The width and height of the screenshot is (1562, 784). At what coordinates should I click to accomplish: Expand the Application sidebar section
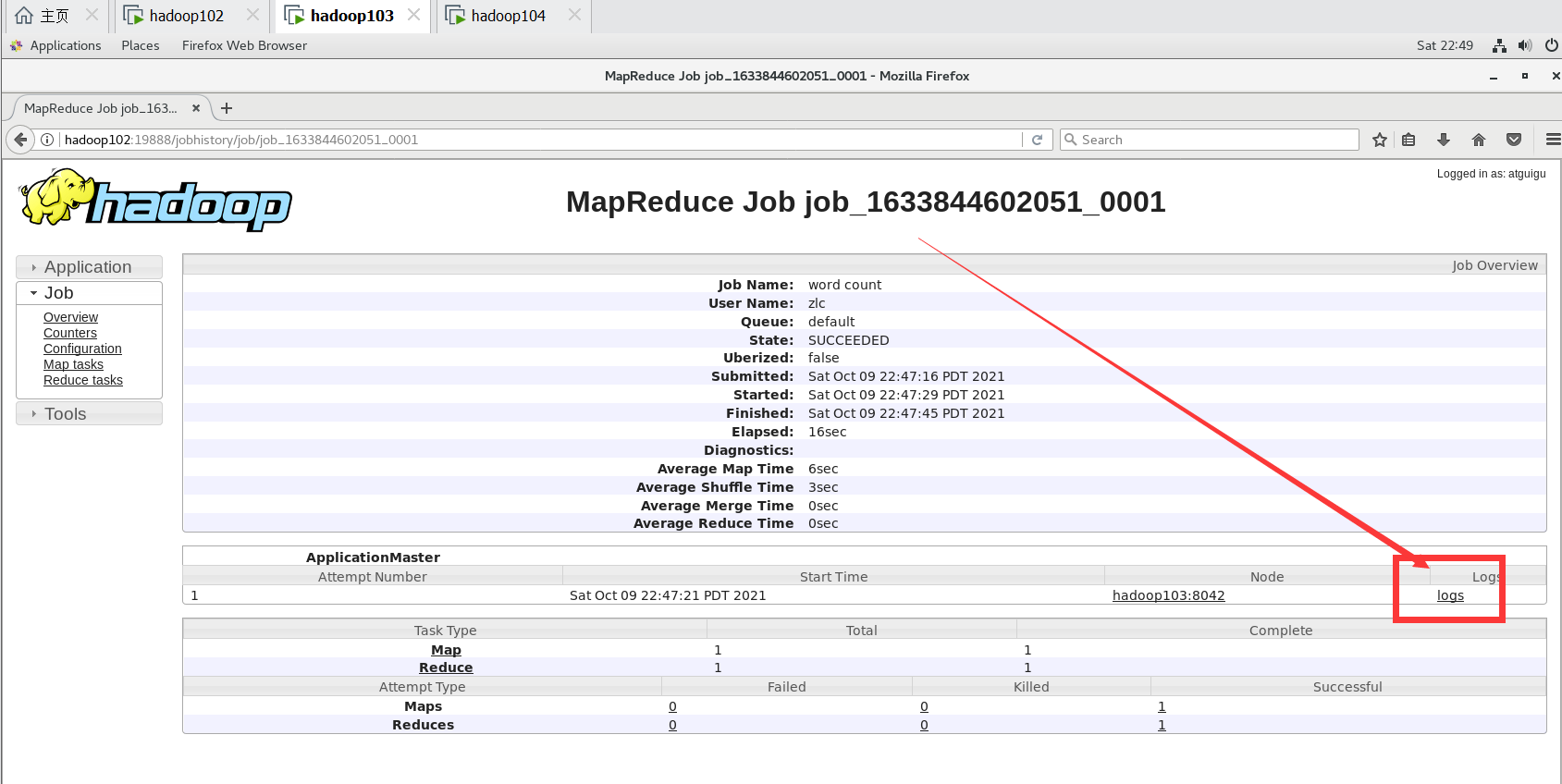point(89,267)
